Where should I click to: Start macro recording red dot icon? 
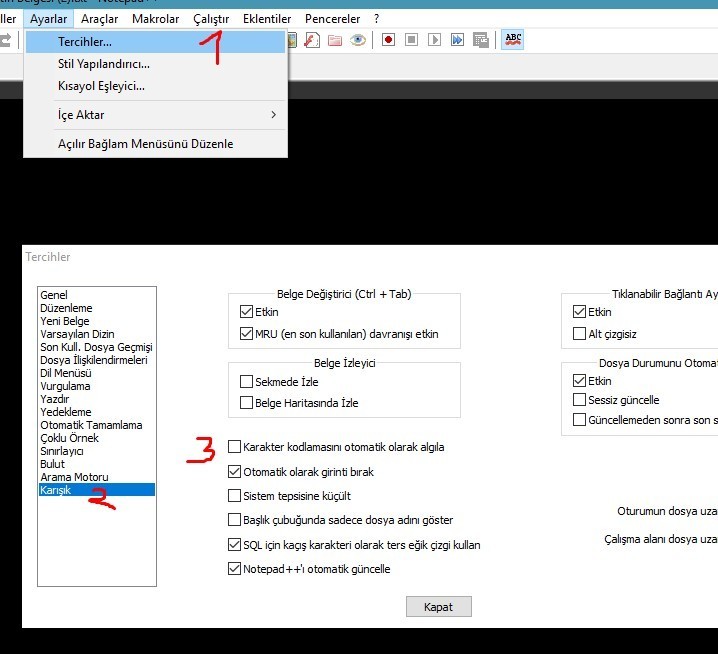[388, 40]
